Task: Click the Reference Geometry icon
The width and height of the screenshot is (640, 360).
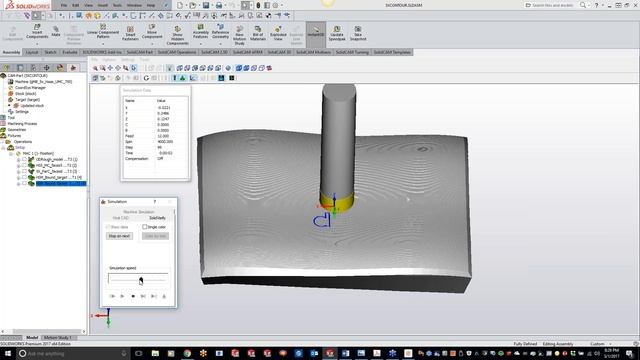Action: click(220, 27)
